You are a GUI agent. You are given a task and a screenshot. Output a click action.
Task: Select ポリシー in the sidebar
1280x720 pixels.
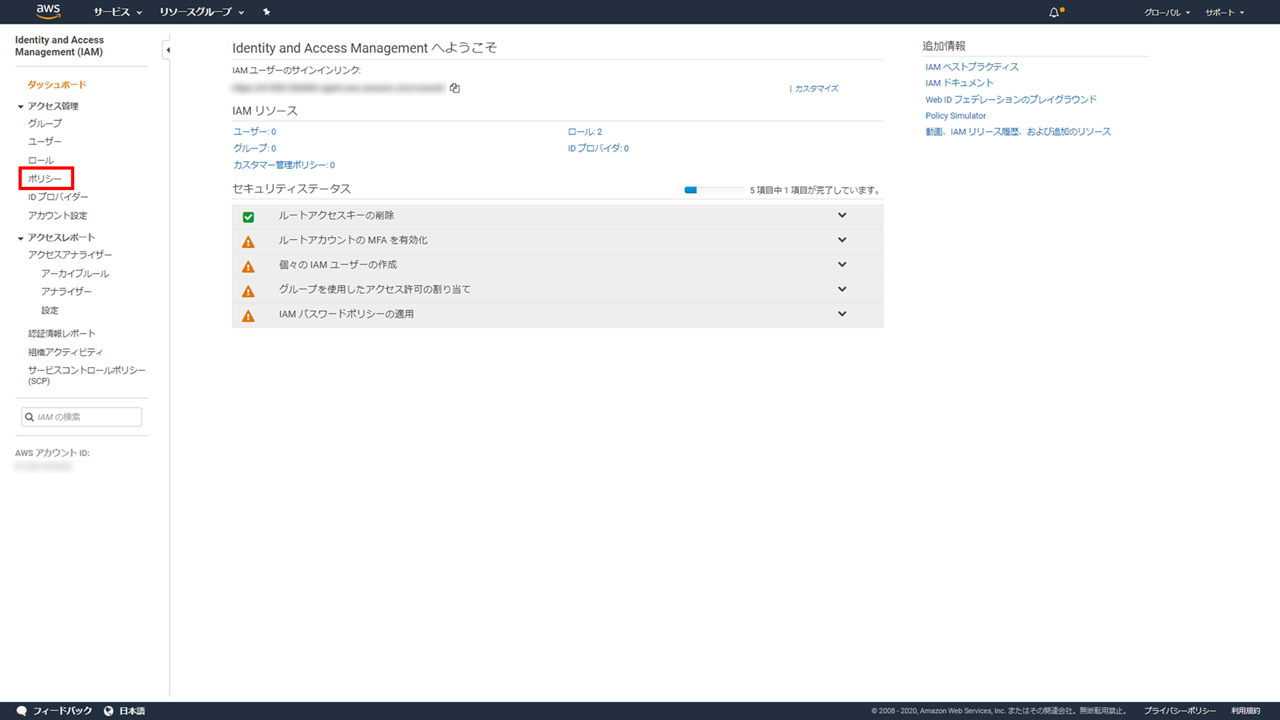pyautogui.click(x=45, y=179)
